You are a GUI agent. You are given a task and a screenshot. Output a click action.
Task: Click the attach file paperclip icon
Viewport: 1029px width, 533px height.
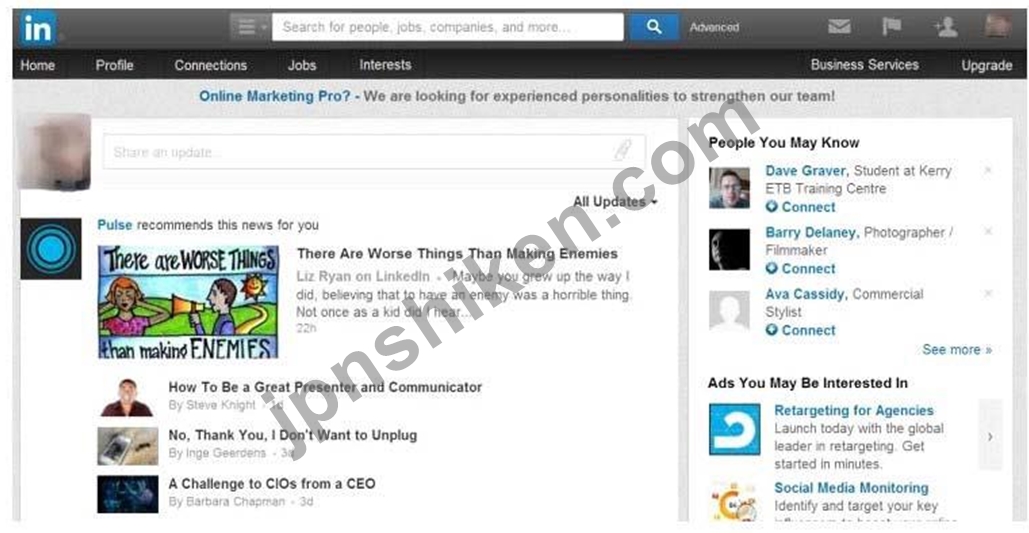coord(621,150)
